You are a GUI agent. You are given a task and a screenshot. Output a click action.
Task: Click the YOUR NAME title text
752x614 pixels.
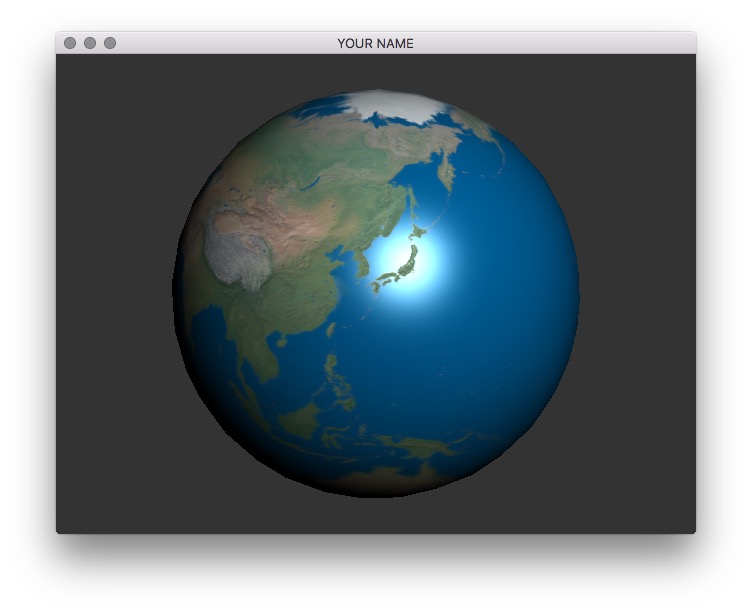coord(376,44)
